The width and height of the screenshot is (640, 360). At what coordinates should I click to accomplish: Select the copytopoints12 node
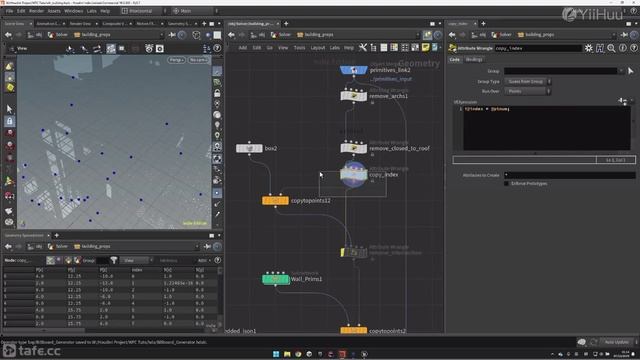tap(275, 200)
